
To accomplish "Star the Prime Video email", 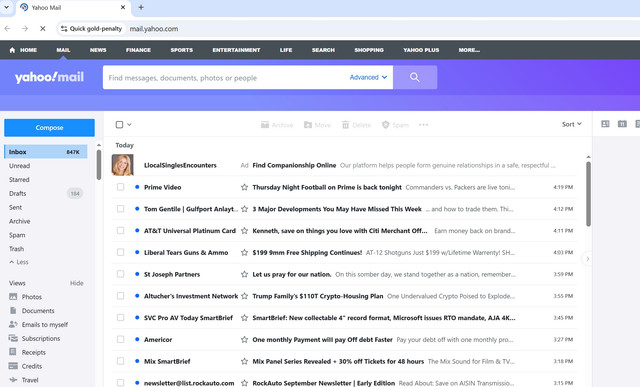I will [244, 187].
